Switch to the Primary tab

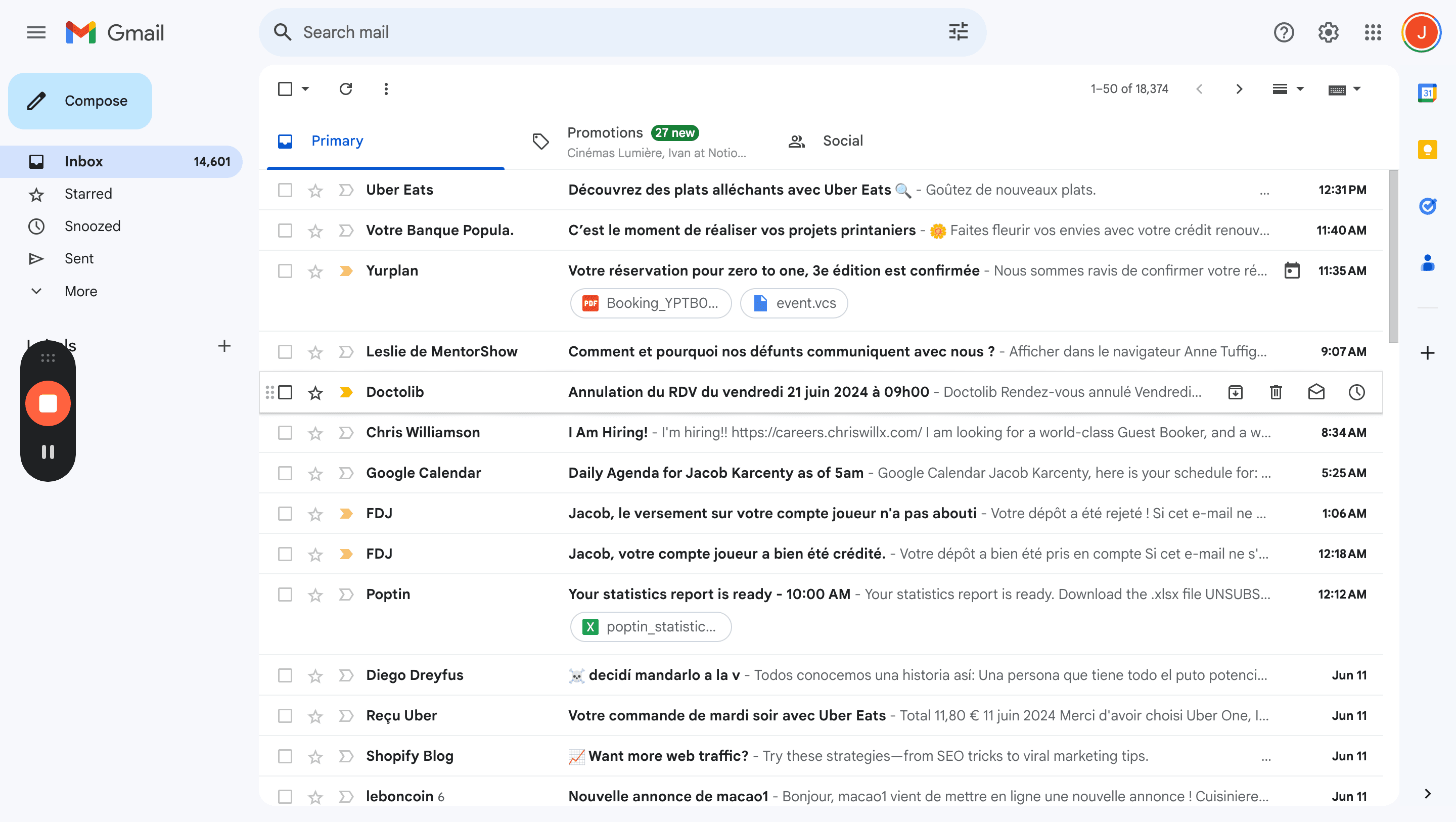coord(385,142)
